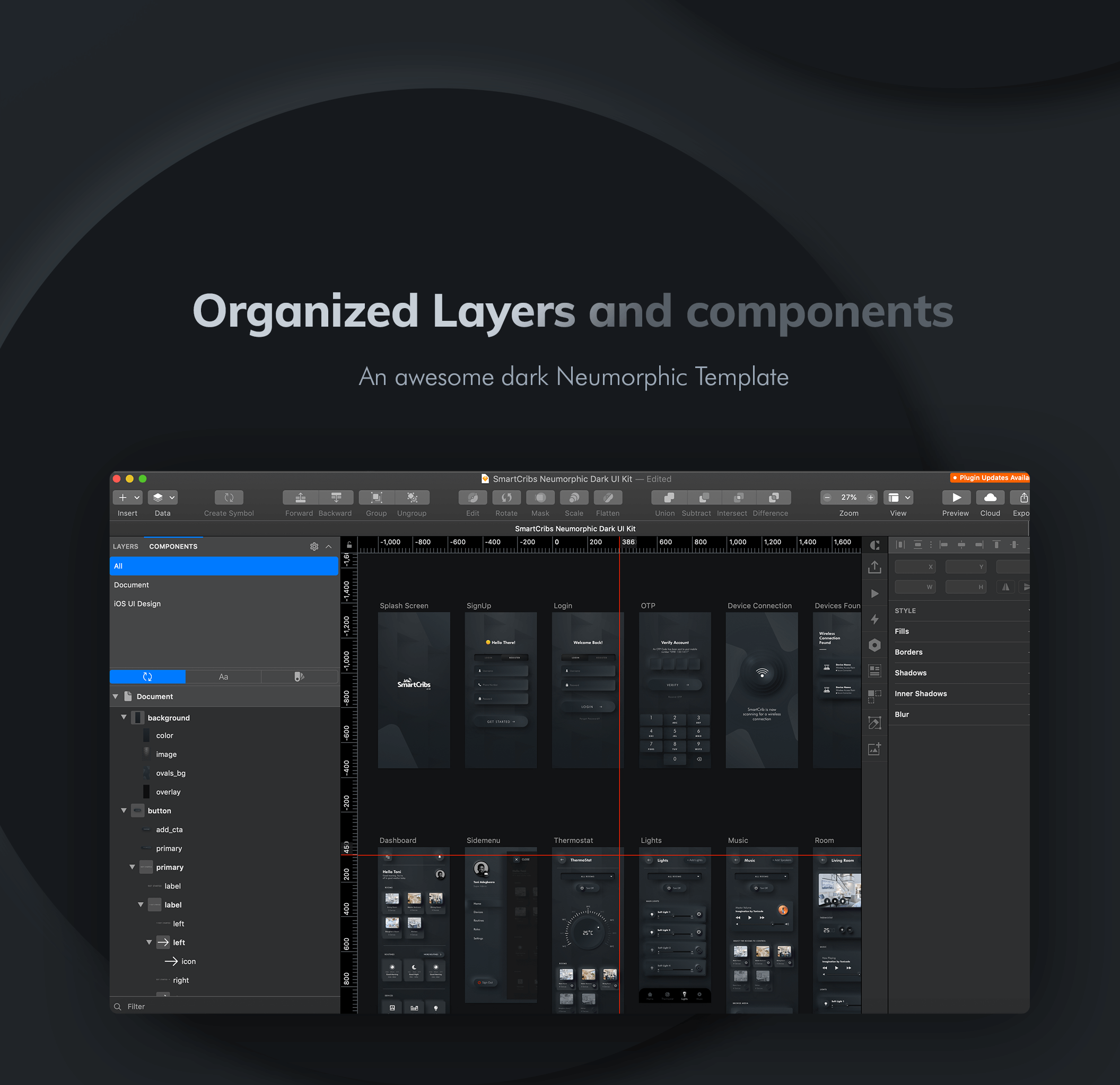Click the Union boolean operation icon

(x=668, y=497)
